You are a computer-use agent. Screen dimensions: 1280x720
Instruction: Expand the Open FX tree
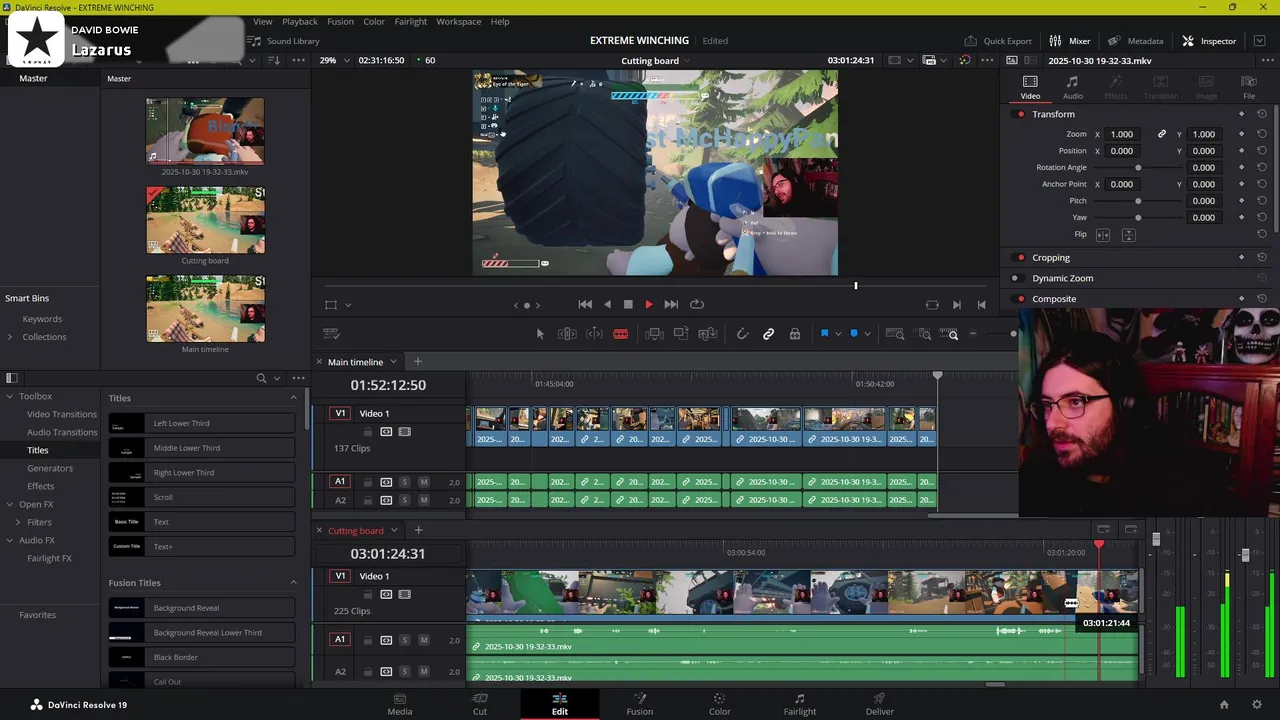[9, 504]
